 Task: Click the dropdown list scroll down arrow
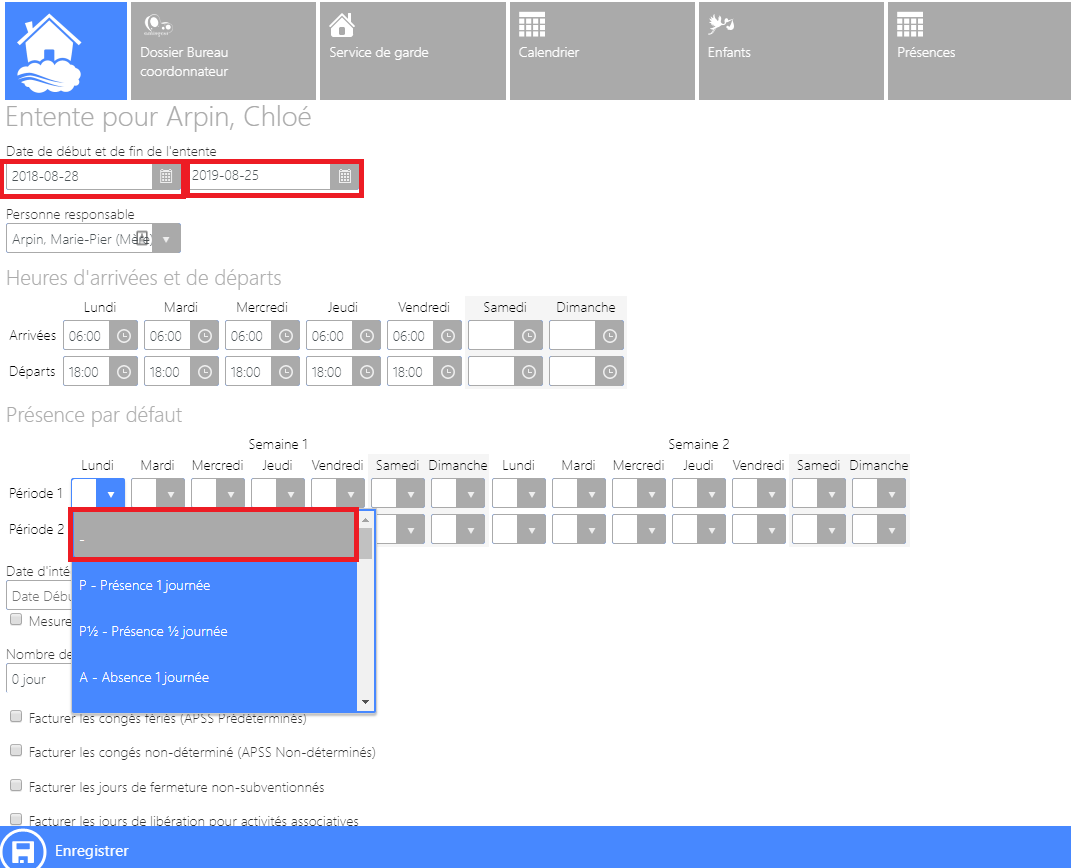click(x=365, y=702)
